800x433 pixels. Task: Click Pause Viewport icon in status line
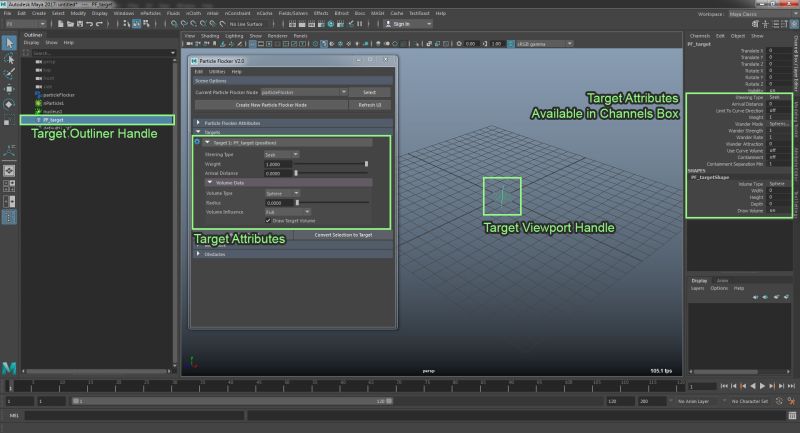coord(360,24)
